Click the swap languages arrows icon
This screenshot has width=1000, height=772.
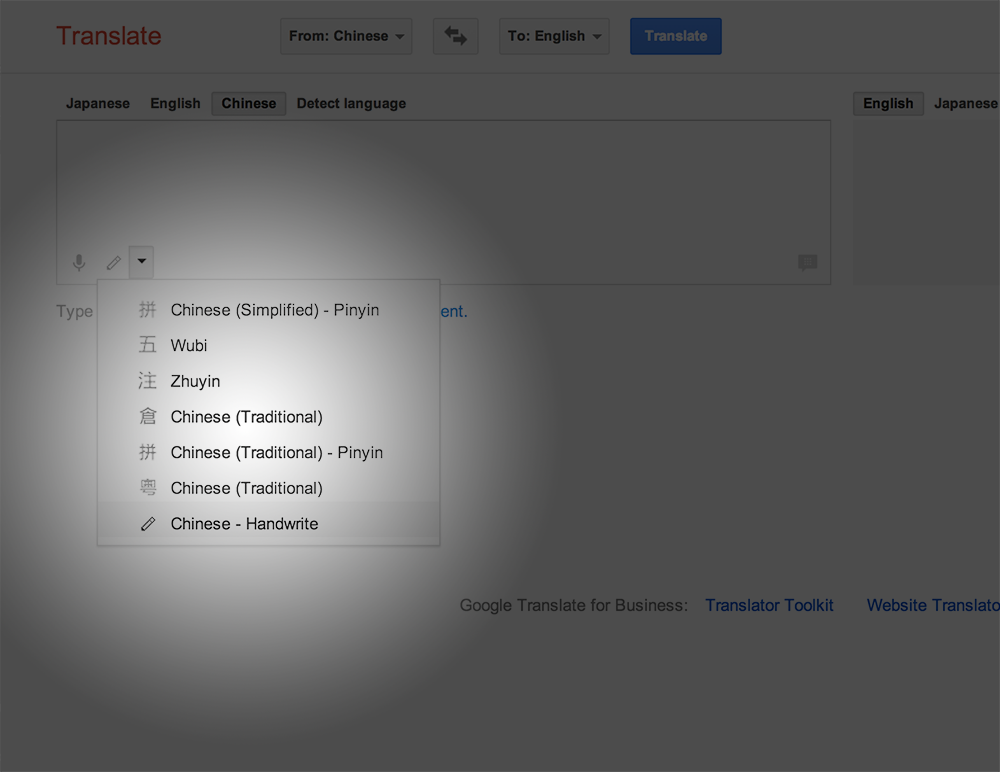[x=455, y=35]
